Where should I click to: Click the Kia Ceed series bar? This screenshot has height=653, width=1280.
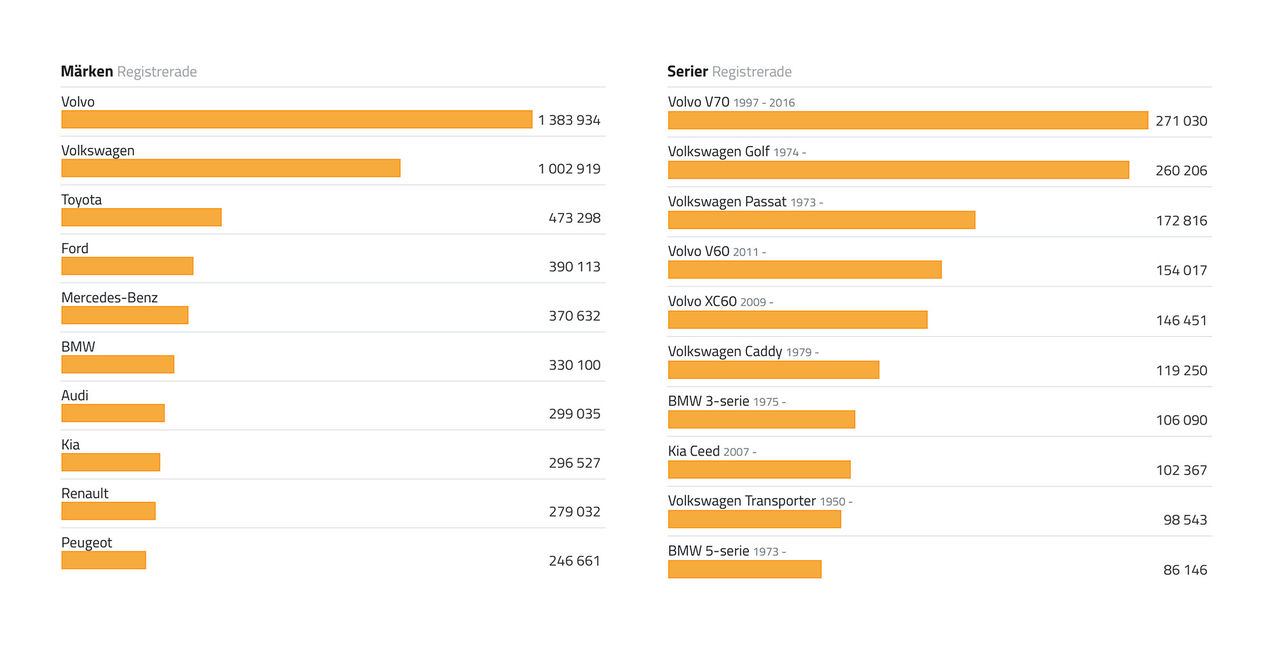click(759, 470)
